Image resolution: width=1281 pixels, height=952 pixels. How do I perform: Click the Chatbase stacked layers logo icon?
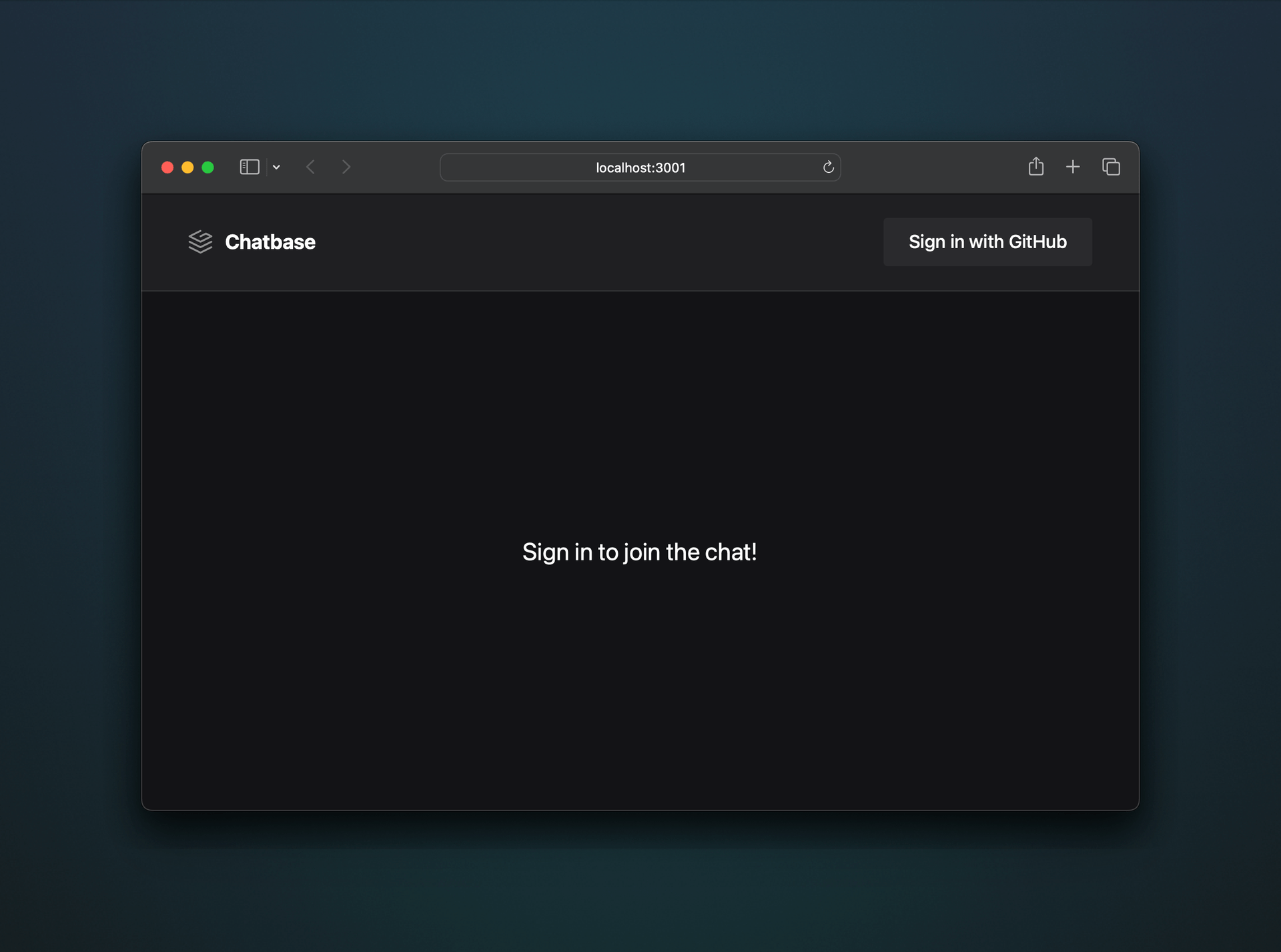tap(200, 242)
